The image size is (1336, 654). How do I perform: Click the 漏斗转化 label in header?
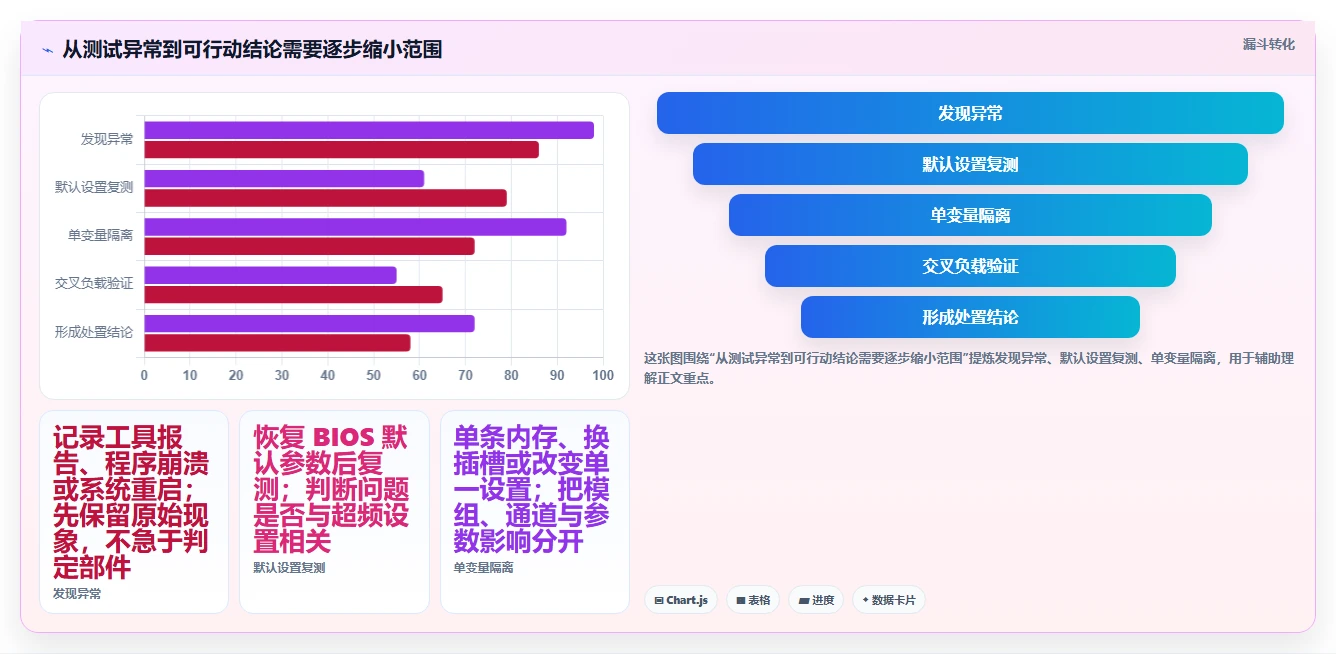[1268, 44]
